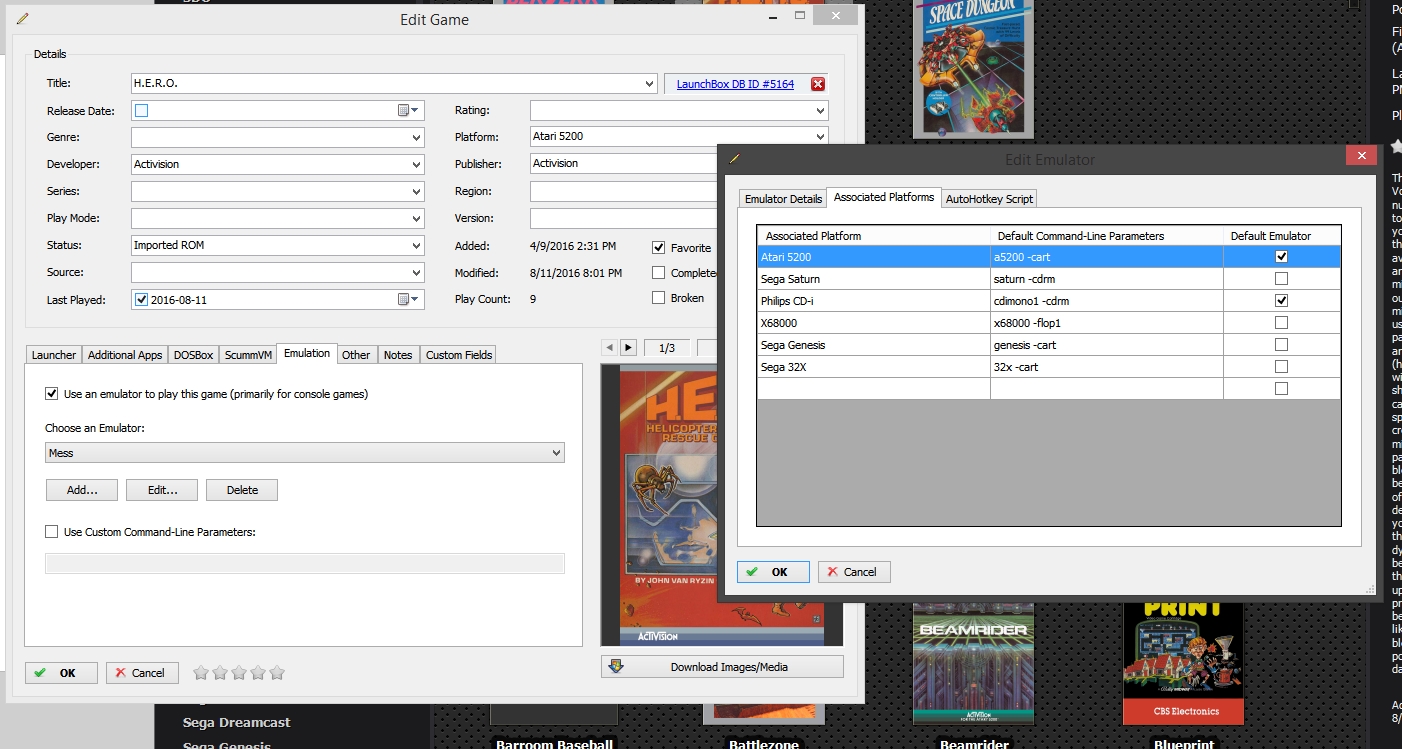
Task: Check the Broken checkbox
Action: (658, 297)
